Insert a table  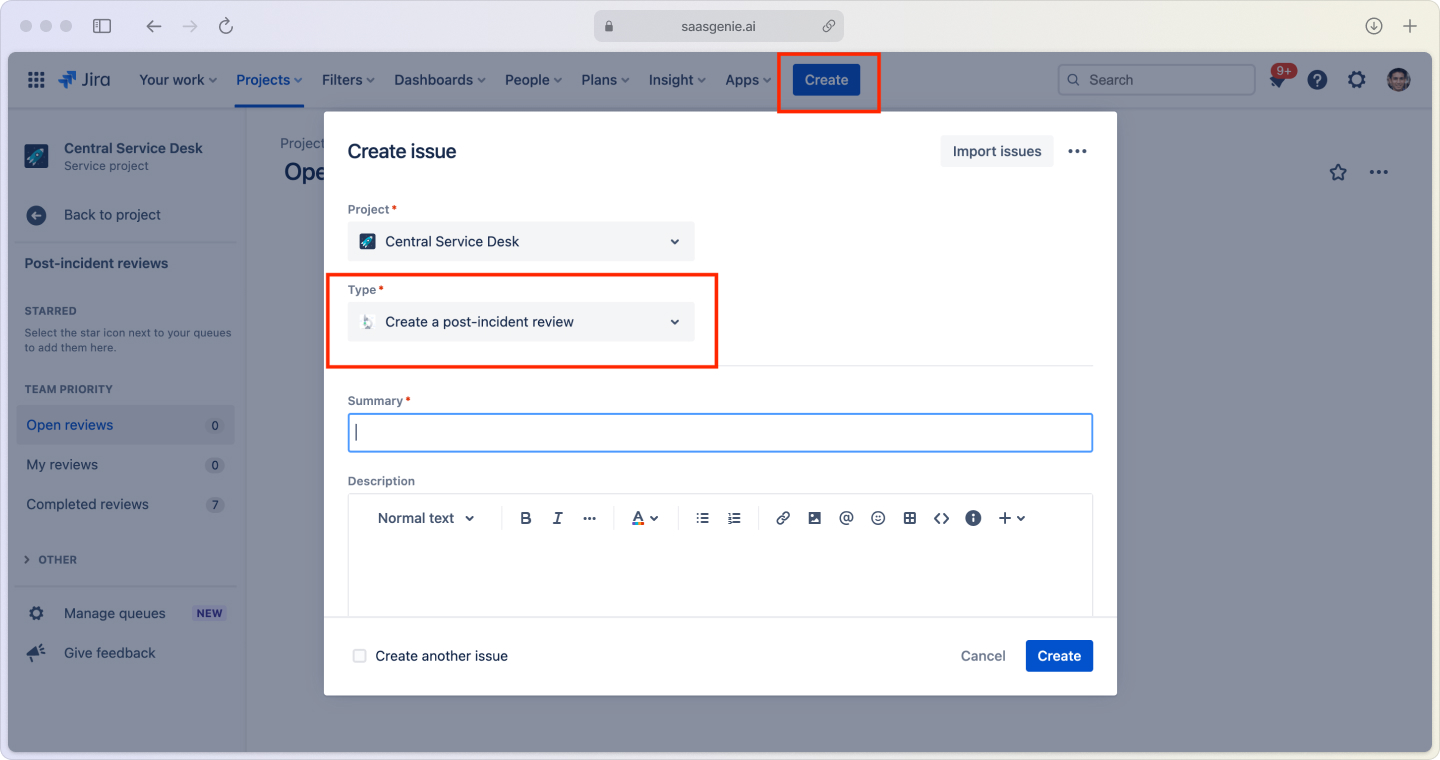(910, 518)
